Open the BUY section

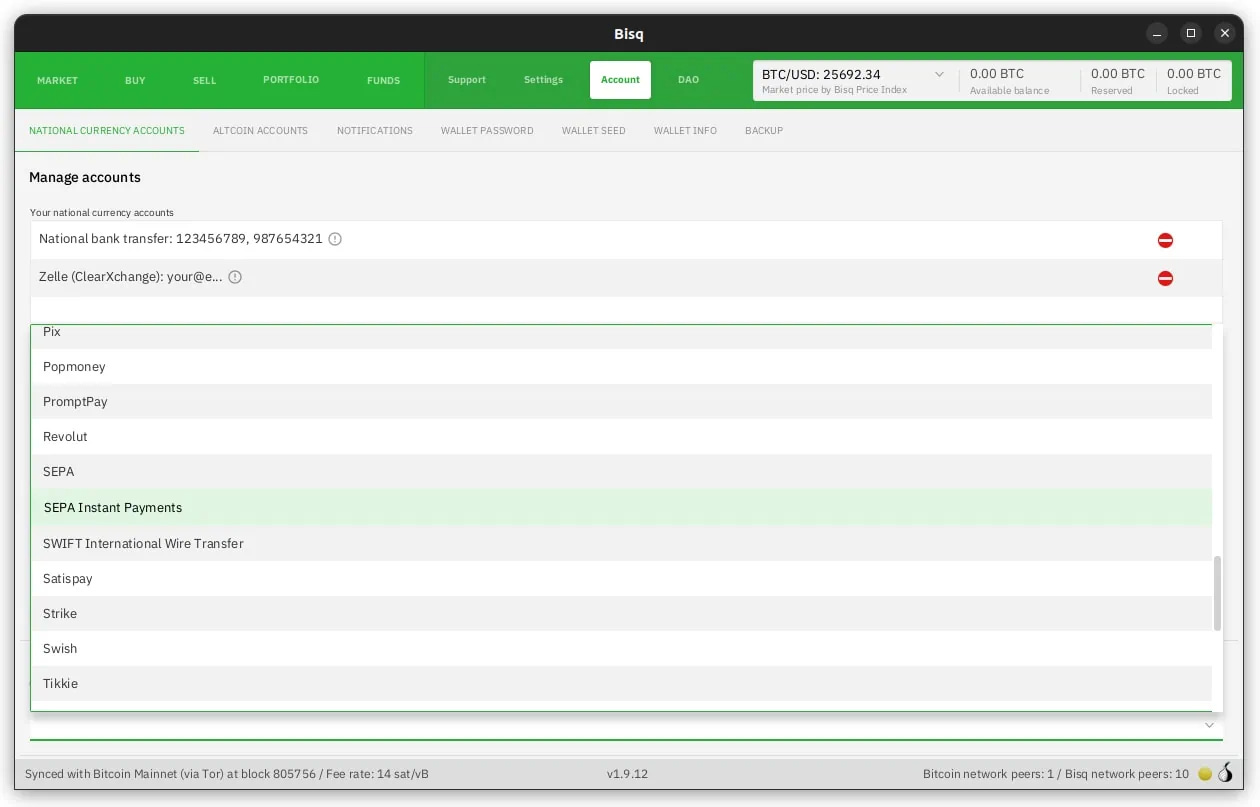coord(135,80)
